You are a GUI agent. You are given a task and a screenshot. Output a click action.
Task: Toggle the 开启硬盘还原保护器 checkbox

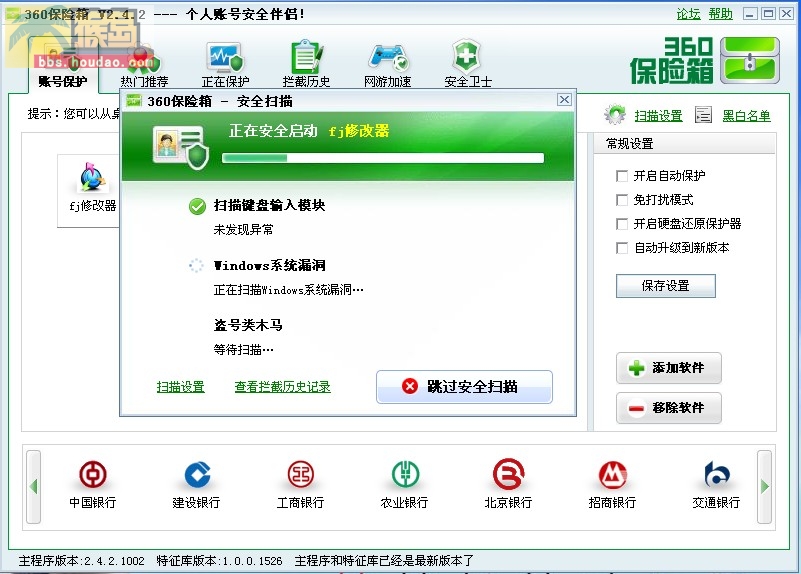pos(622,224)
